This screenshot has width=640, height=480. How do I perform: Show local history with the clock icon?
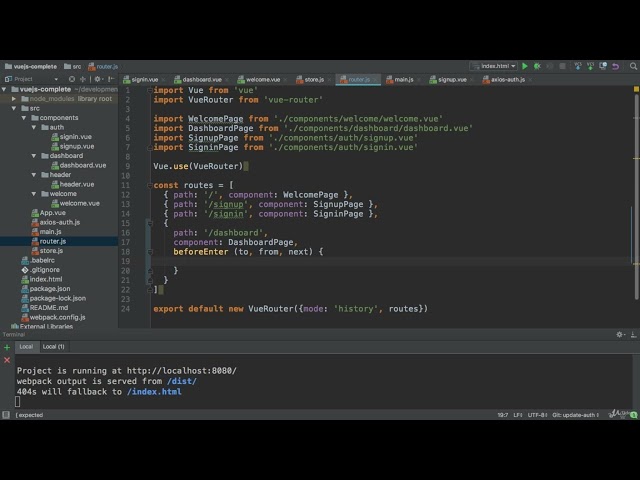[603, 66]
